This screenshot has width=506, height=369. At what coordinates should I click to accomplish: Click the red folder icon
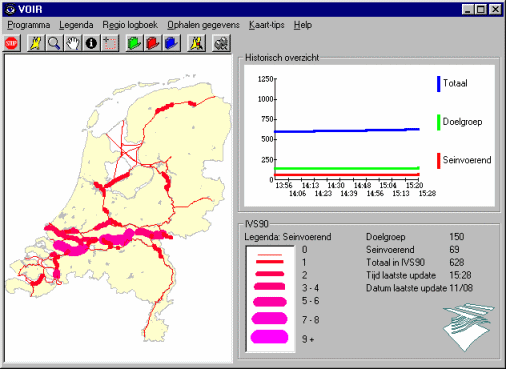coord(153,43)
